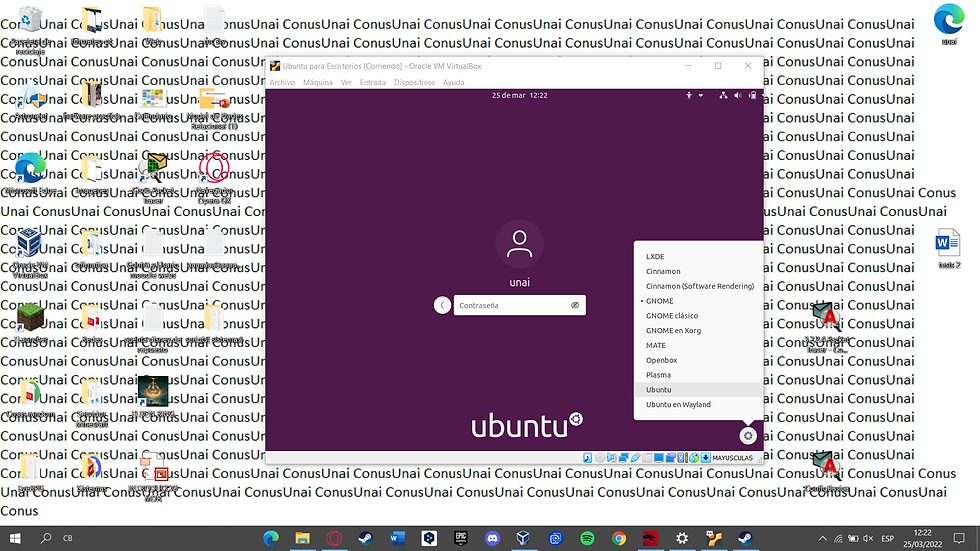Go back to the user list arrow
This screenshot has height=551, width=980.
point(442,305)
